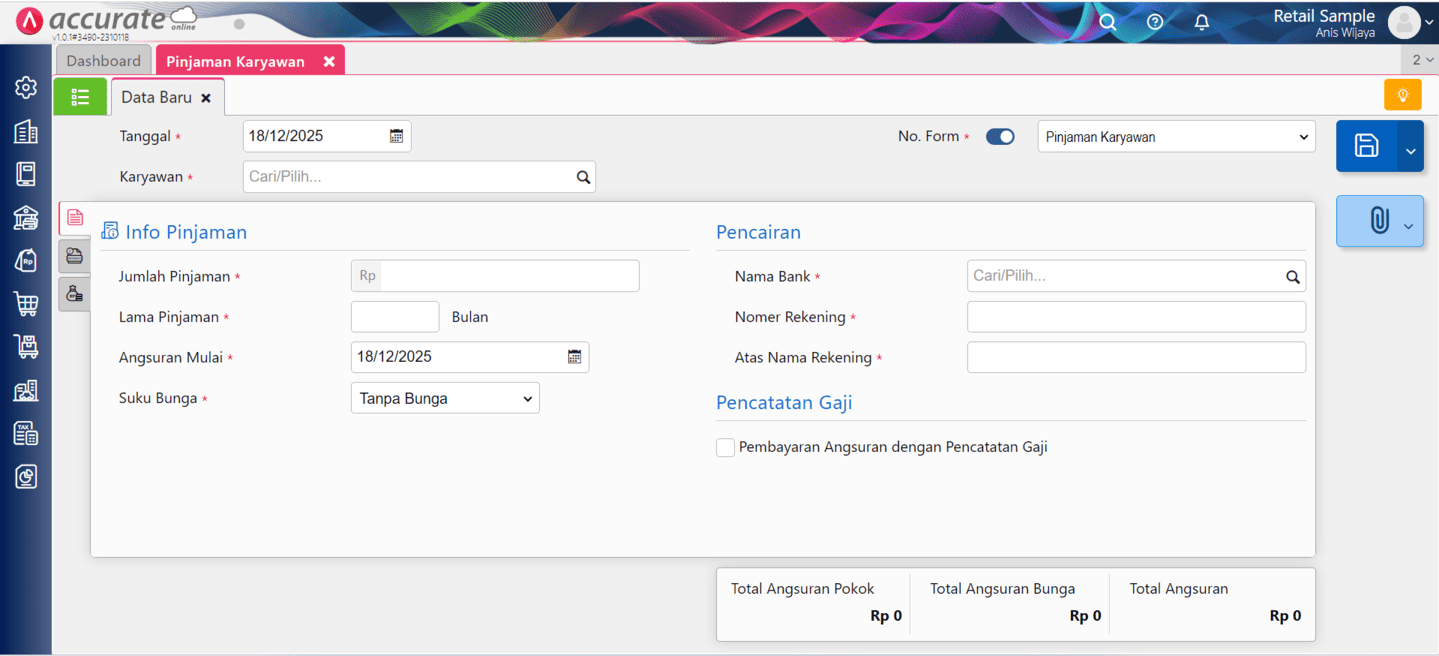The width and height of the screenshot is (1439, 656).
Task: Click the notifications bell icon
Action: click(1201, 21)
